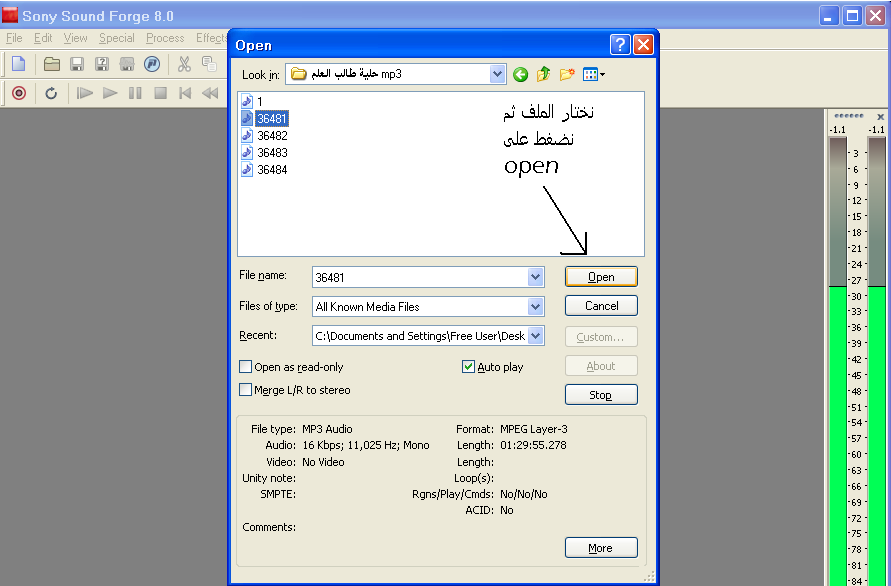Image resolution: width=891 pixels, height=586 pixels.
Task: Select file "36481" in the list
Action: (x=272, y=118)
